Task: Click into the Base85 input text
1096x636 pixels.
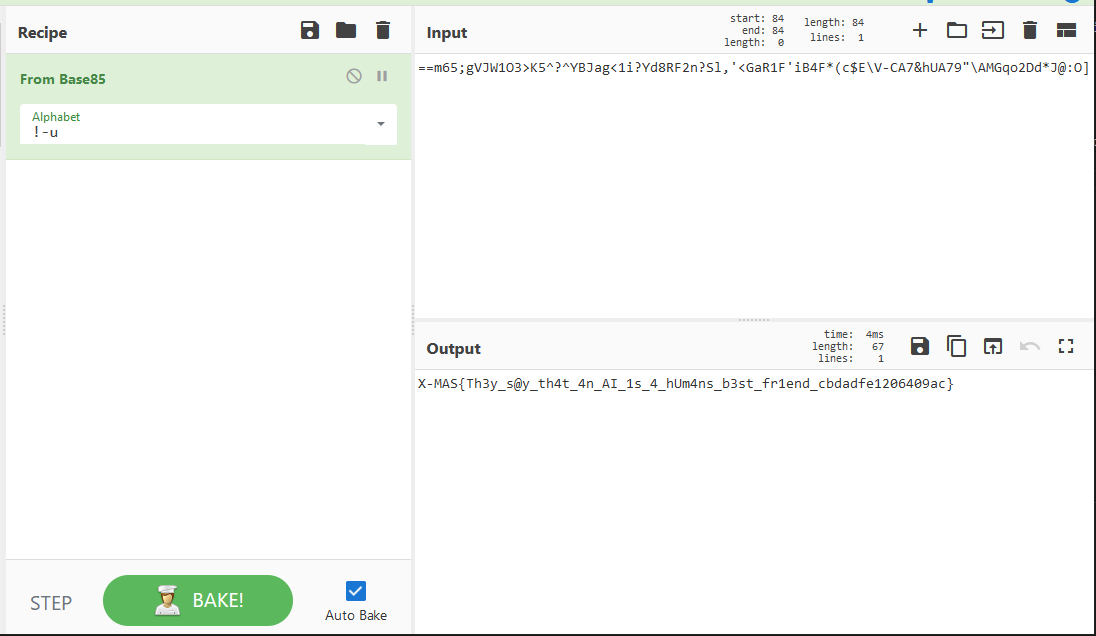Action: (754, 68)
